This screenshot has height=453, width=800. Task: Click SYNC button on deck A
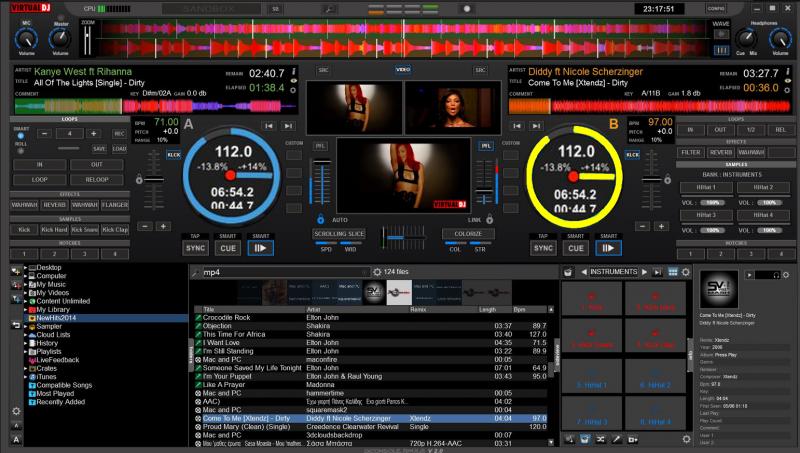(195, 248)
